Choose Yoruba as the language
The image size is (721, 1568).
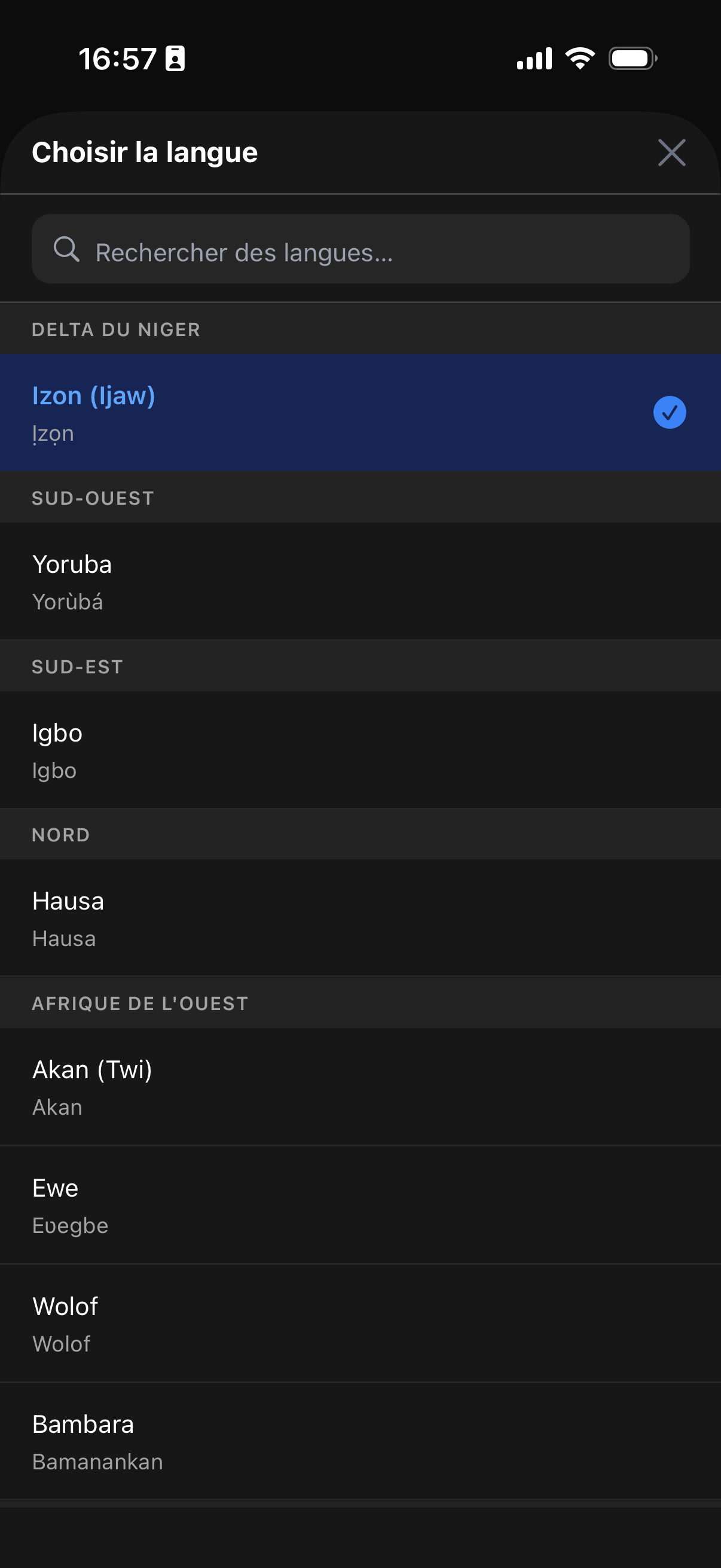[x=360, y=581]
